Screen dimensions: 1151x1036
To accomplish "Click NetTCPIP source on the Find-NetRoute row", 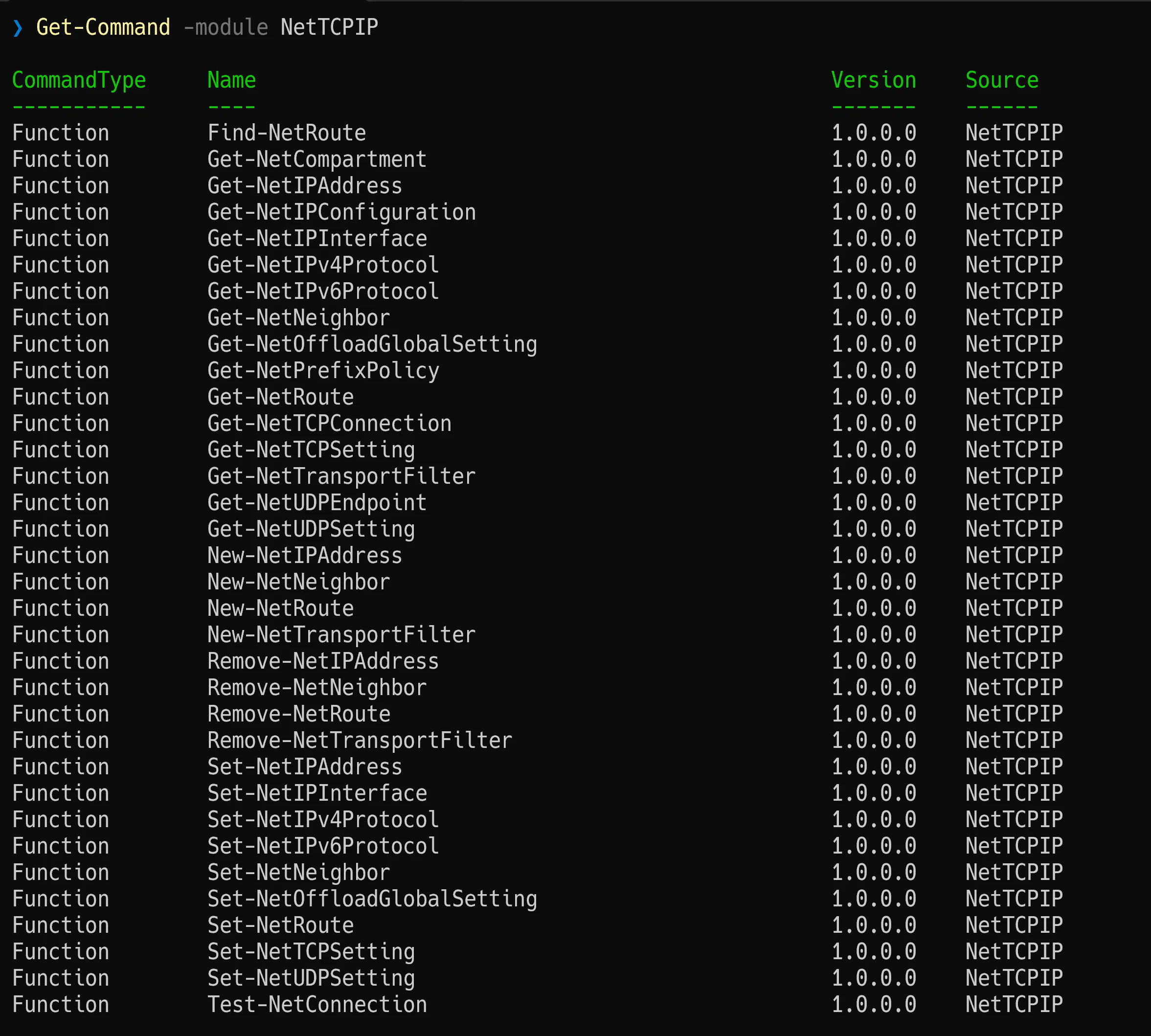I will point(1015,133).
